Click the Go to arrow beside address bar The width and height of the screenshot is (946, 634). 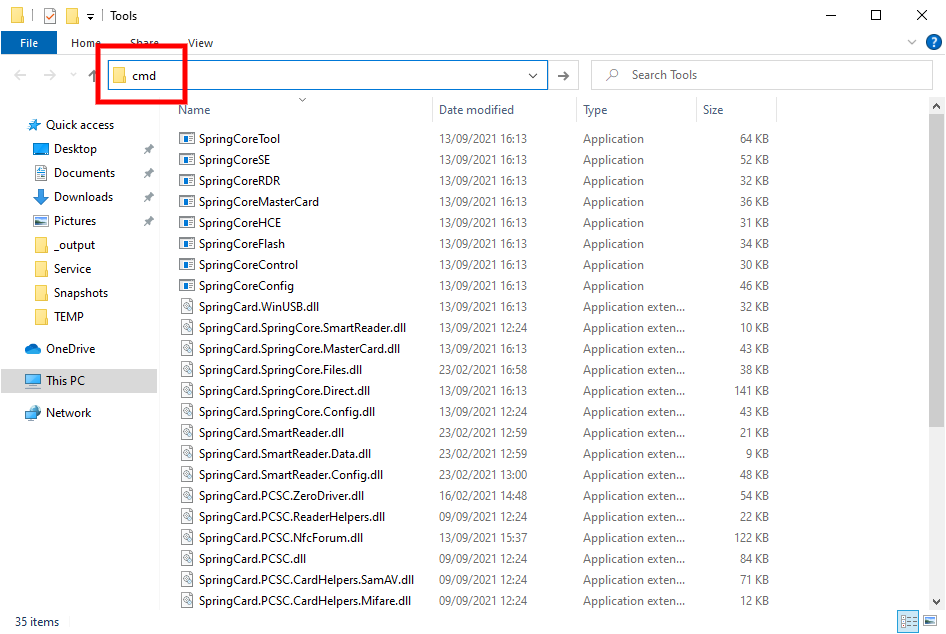pos(563,75)
